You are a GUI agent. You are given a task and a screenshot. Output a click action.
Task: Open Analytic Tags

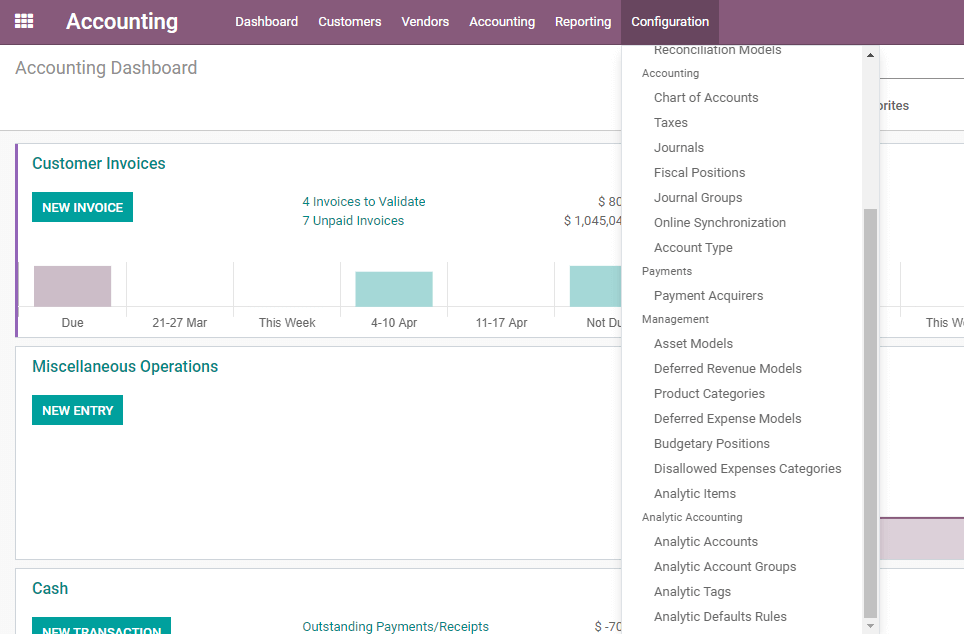click(x=692, y=592)
